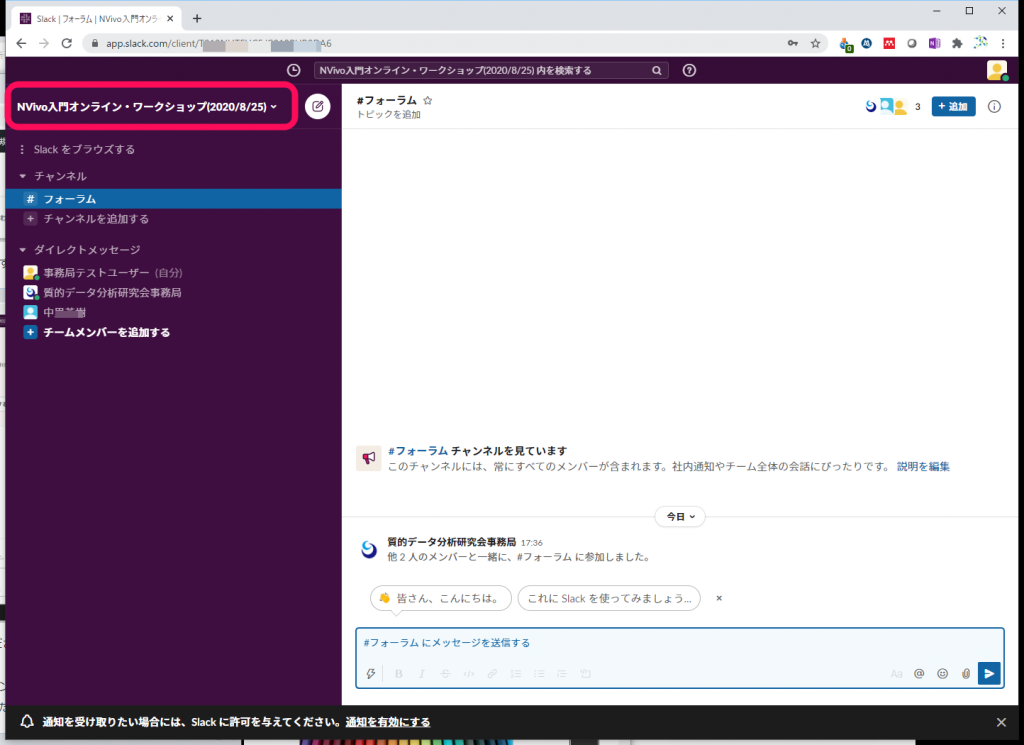Screen dimensions: 1024x745
Task: Open the Slack help icon
Action: pyautogui.click(x=689, y=71)
